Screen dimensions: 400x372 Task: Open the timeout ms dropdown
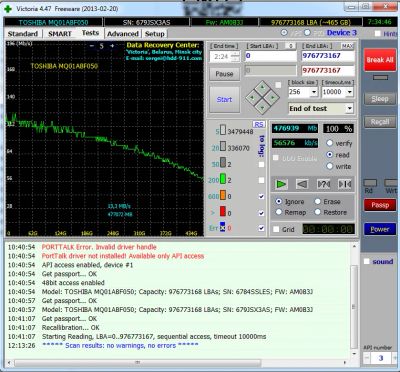[x=349, y=92]
